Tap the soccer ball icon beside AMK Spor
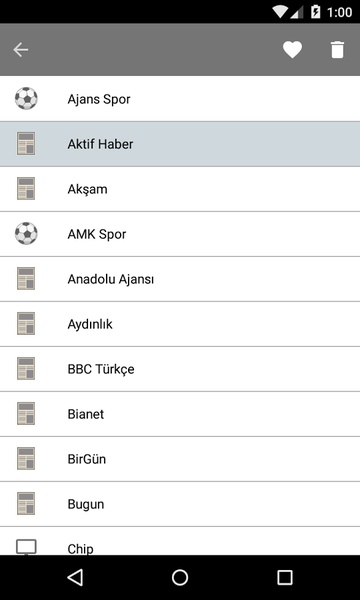This screenshot has width=360, height=600. tap(26, 233)
